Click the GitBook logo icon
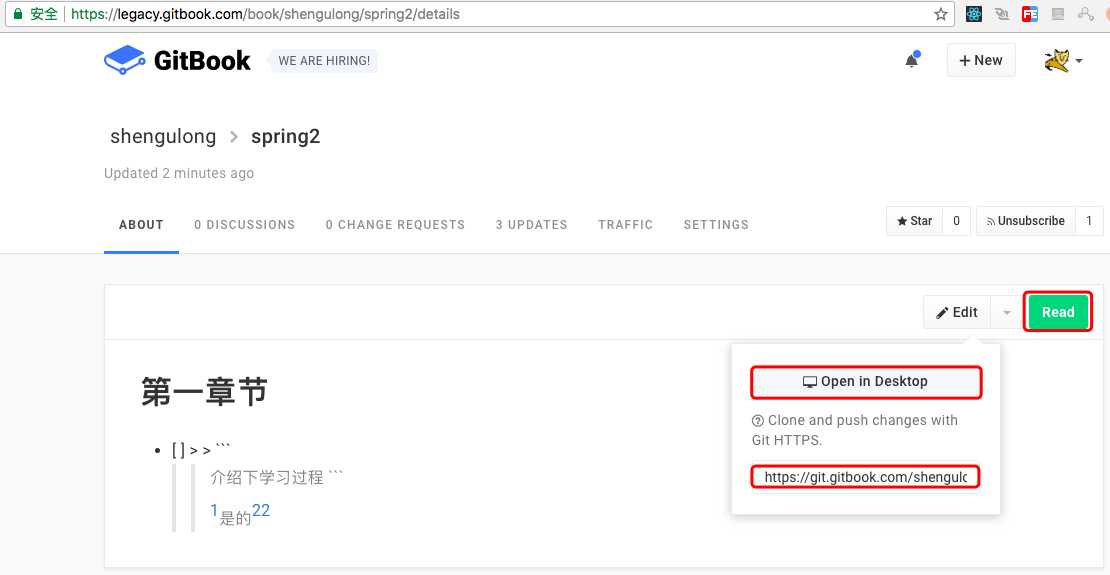This screenshot has width=1110, height=575. (x=125, y=60)
